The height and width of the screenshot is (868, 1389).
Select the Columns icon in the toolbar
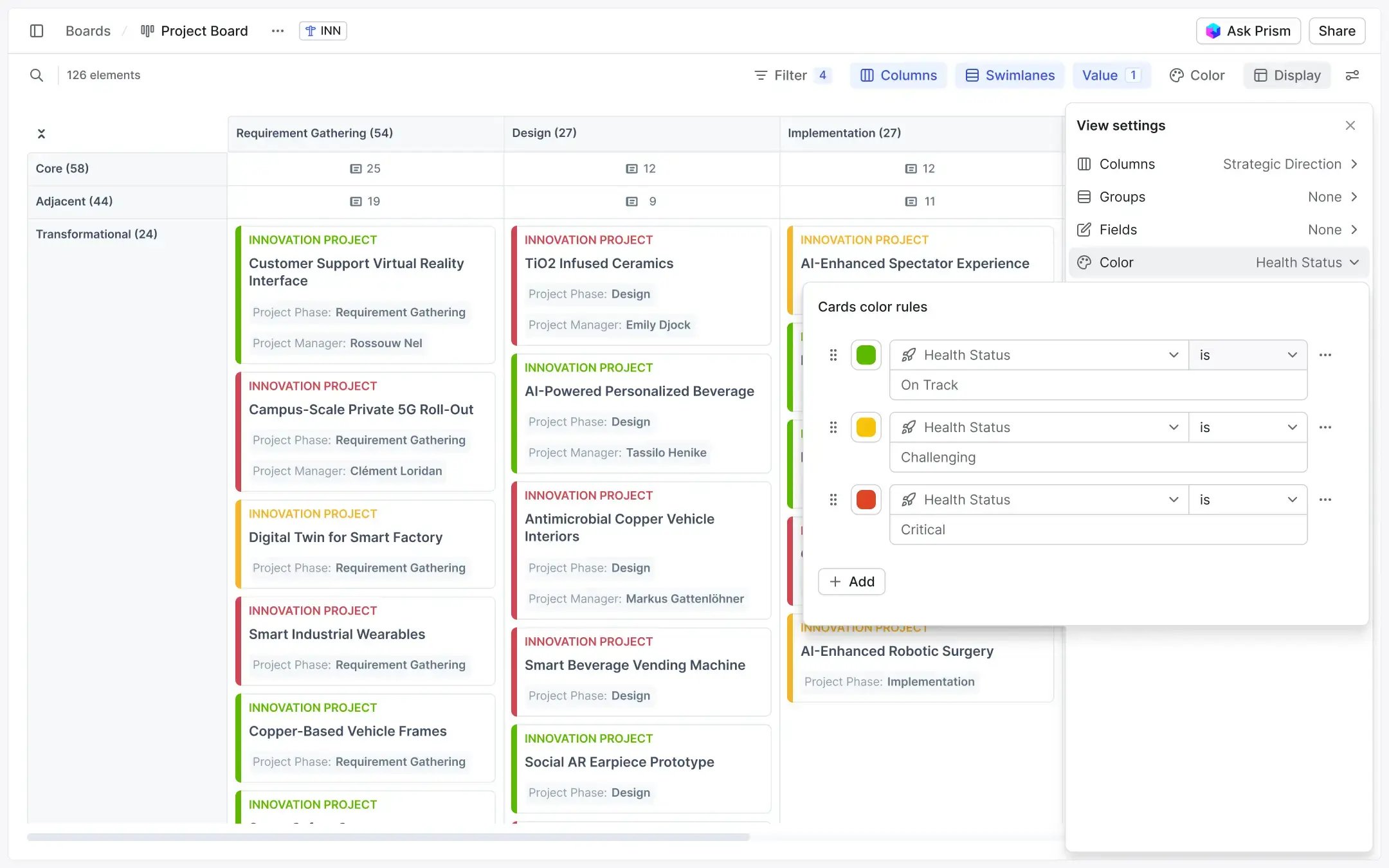tap(866, 75)
